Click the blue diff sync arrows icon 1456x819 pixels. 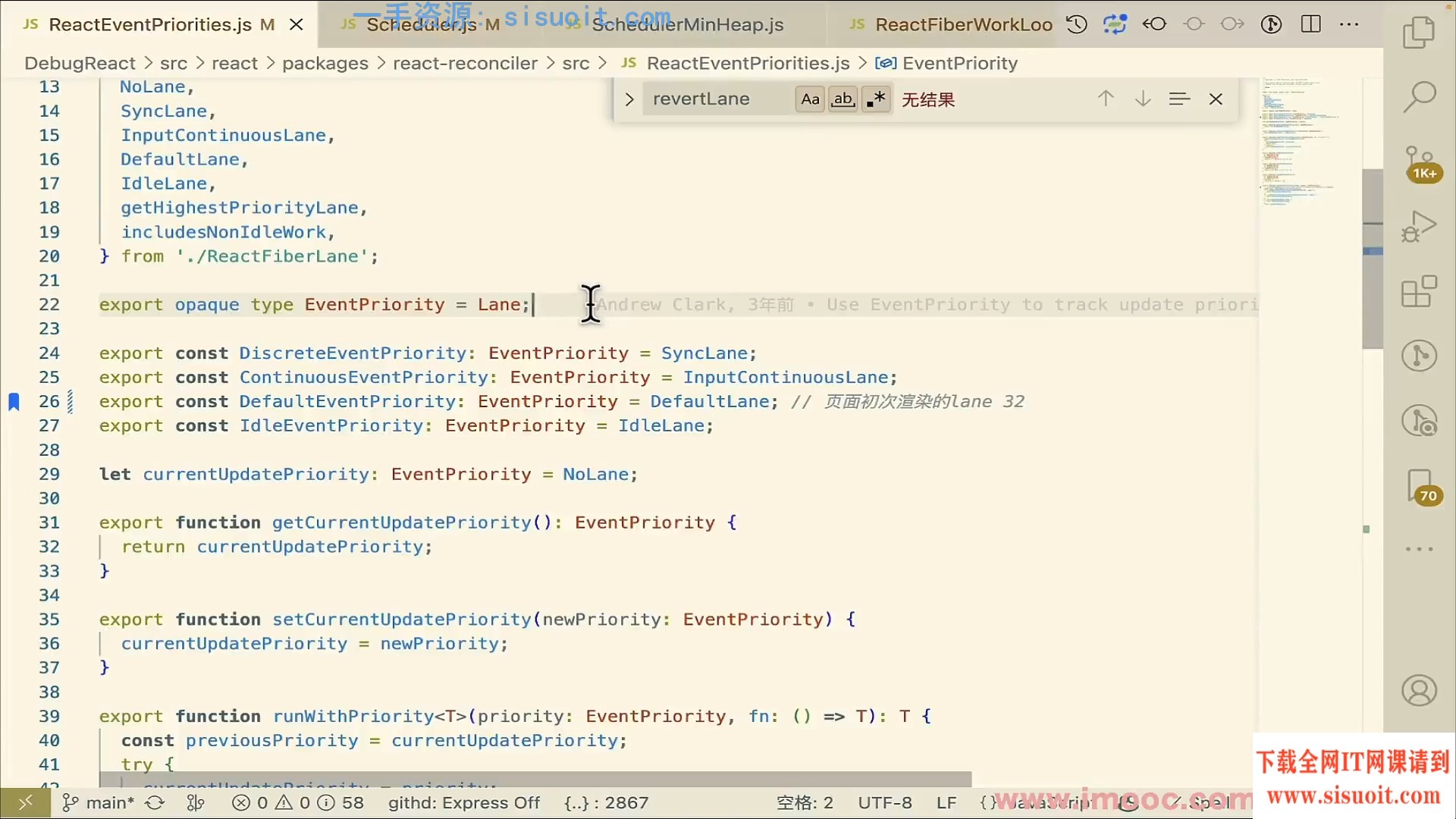1115,24
